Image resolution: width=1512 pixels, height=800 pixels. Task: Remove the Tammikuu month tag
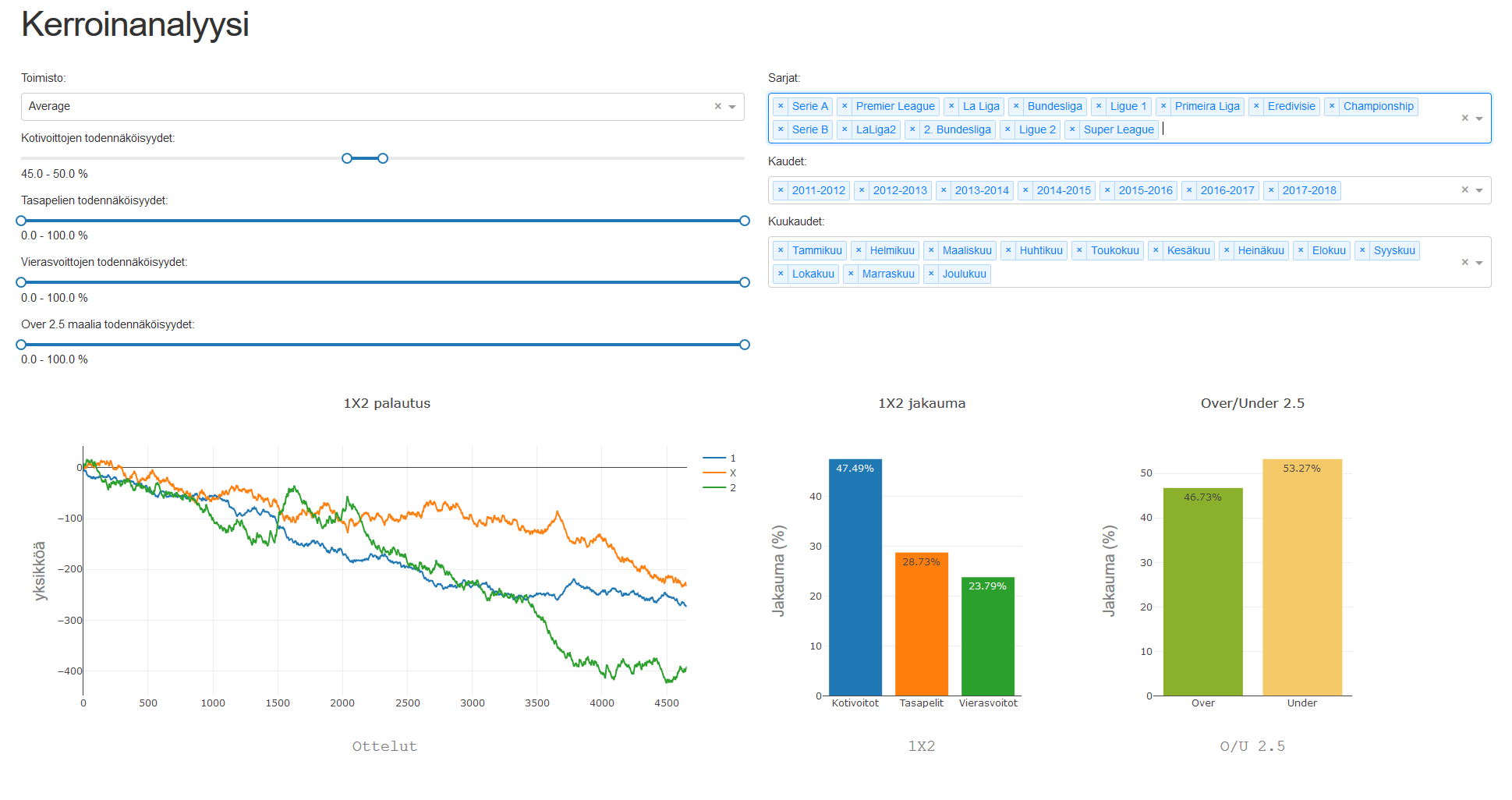click(x=781, y=250)
